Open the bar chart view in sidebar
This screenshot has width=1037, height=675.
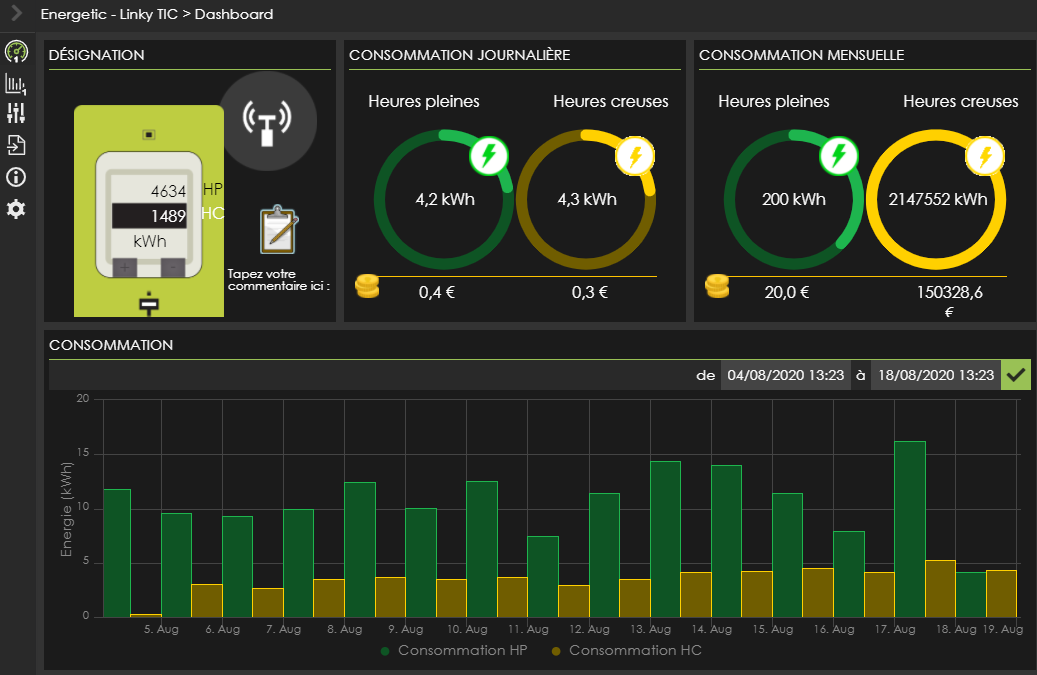point(16,84)
